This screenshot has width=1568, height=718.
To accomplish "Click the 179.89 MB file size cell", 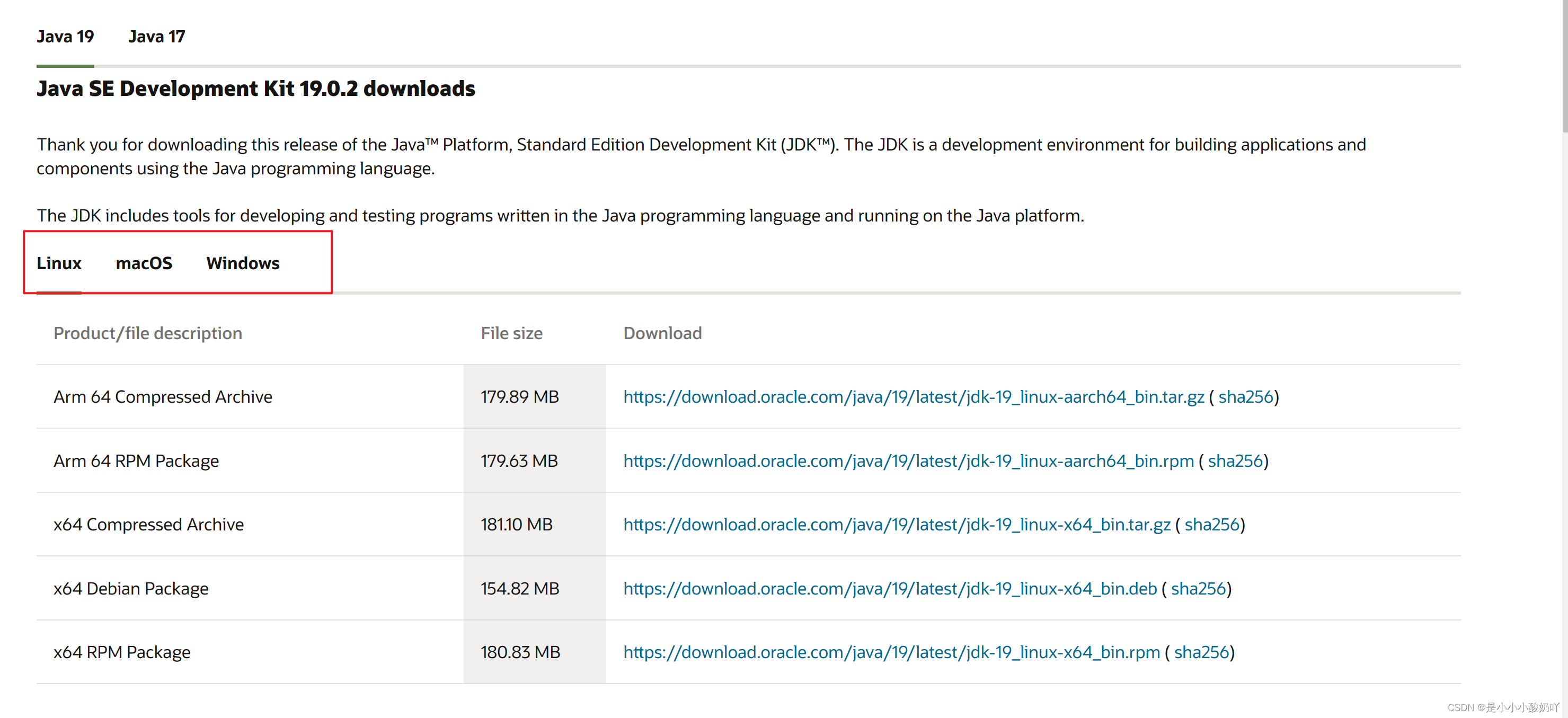I will (x=535, y=397).
